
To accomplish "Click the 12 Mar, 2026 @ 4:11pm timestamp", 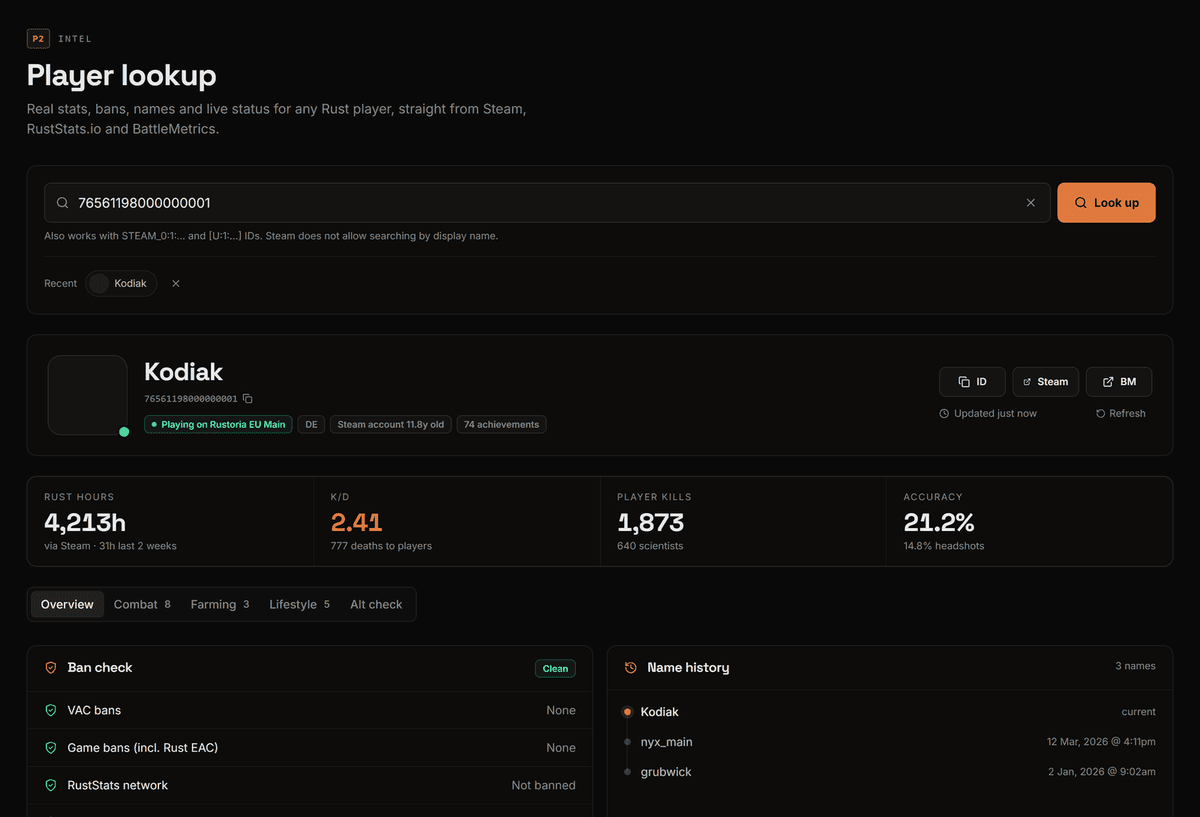I will [x=1101, y=742].
